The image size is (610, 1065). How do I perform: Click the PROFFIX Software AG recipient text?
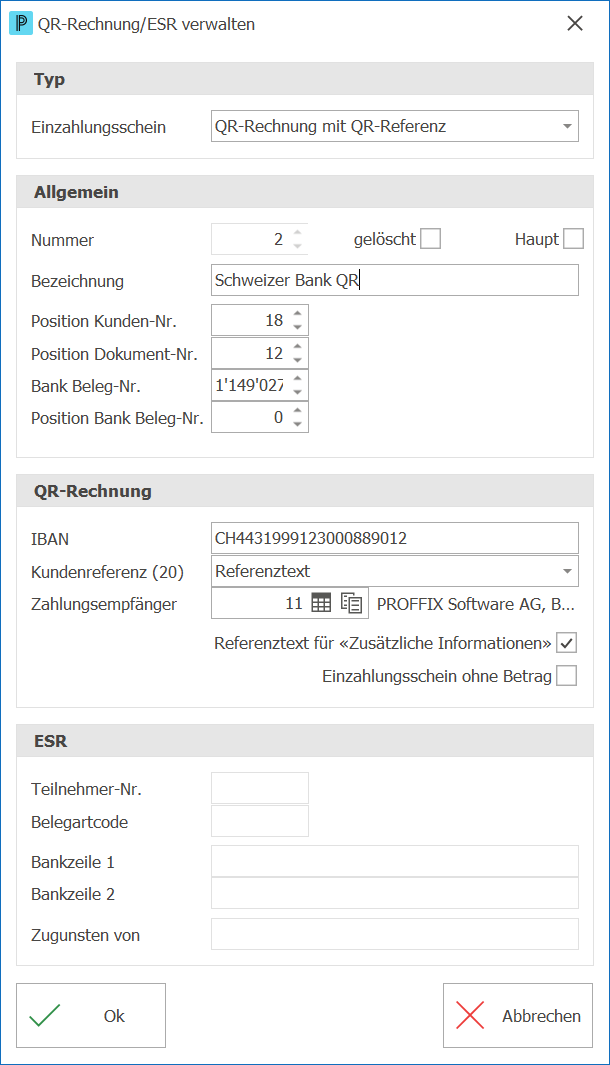click(476, 604)
